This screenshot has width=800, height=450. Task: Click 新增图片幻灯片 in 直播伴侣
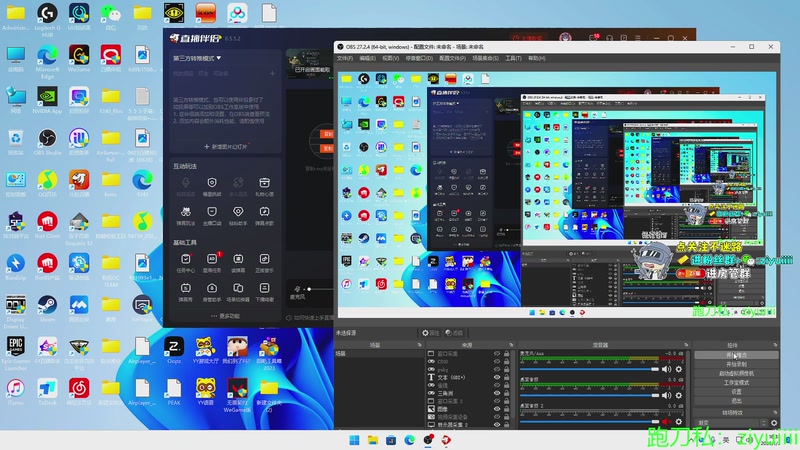(226, 146)
